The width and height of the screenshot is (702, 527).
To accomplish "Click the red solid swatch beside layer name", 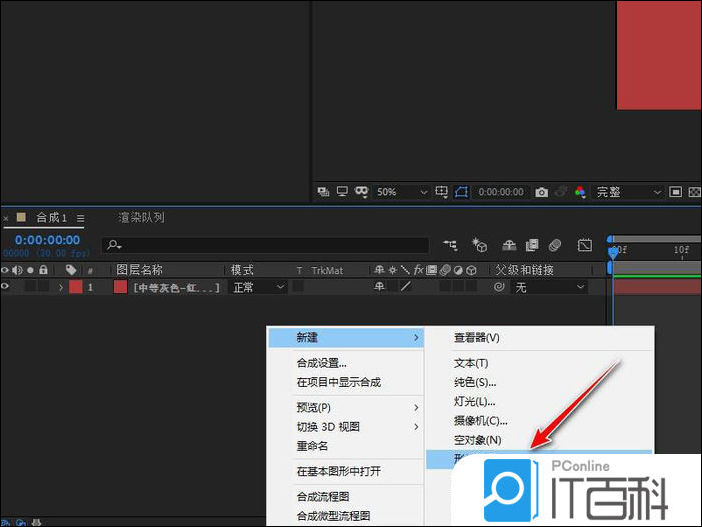I will (120, 287).
